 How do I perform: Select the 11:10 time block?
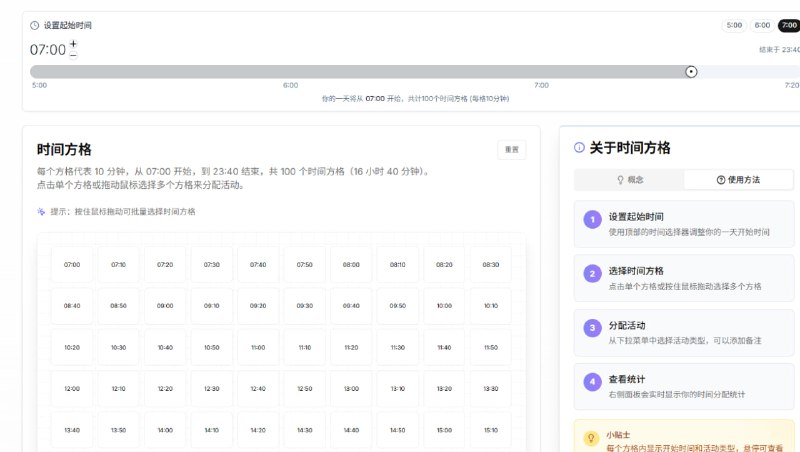(x=305, y=347)
